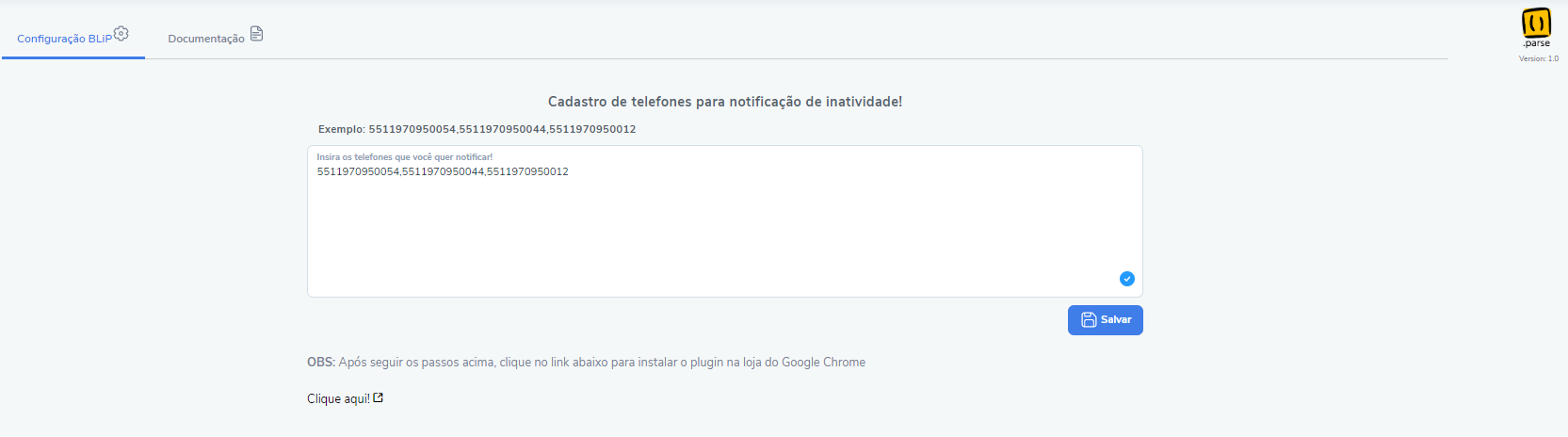The width and height of the screenshot is (1568, 437).
Task: Open the Documentação tab
Action: (216, 38)
